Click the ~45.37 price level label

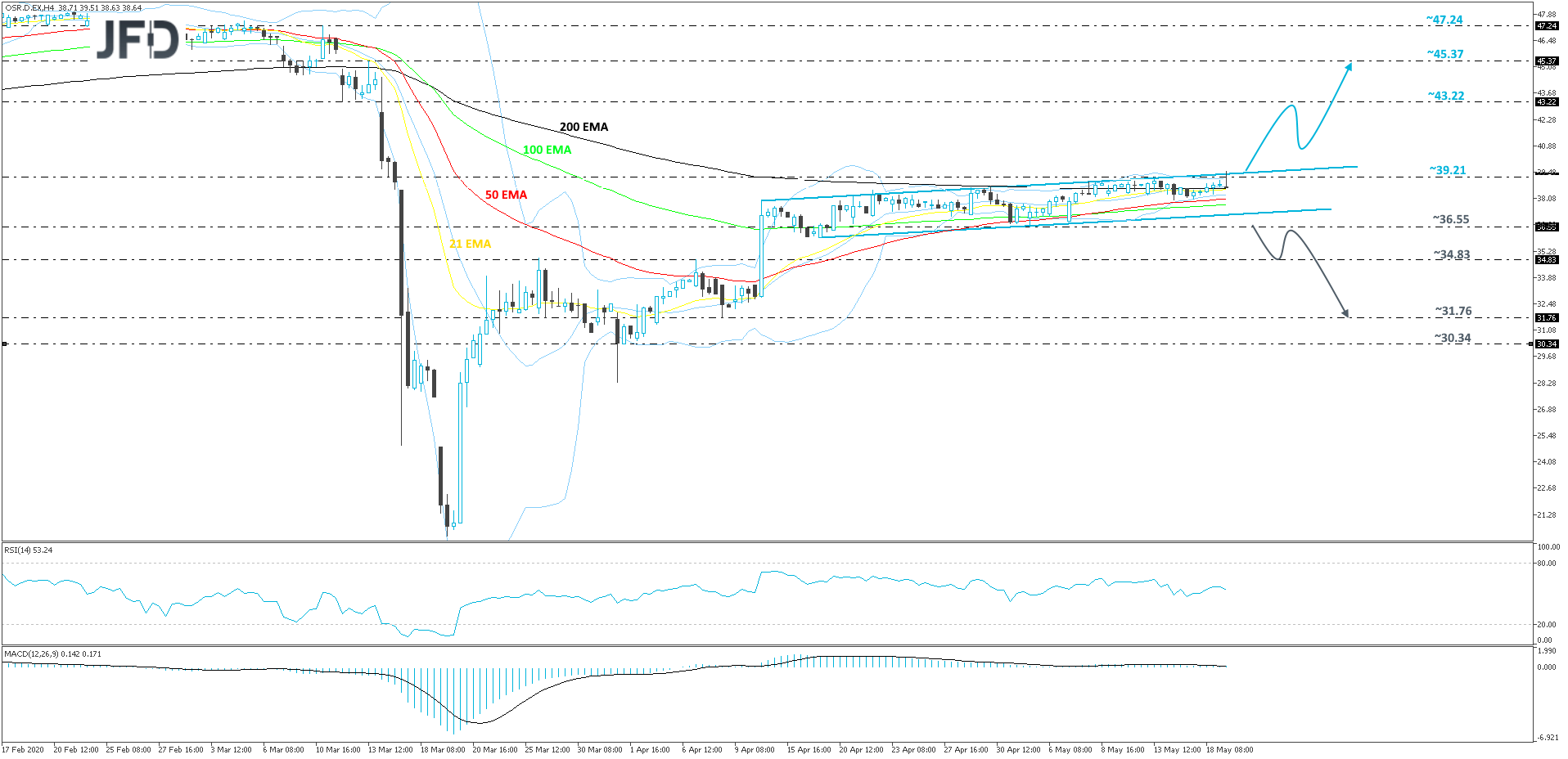(1445, 54)
